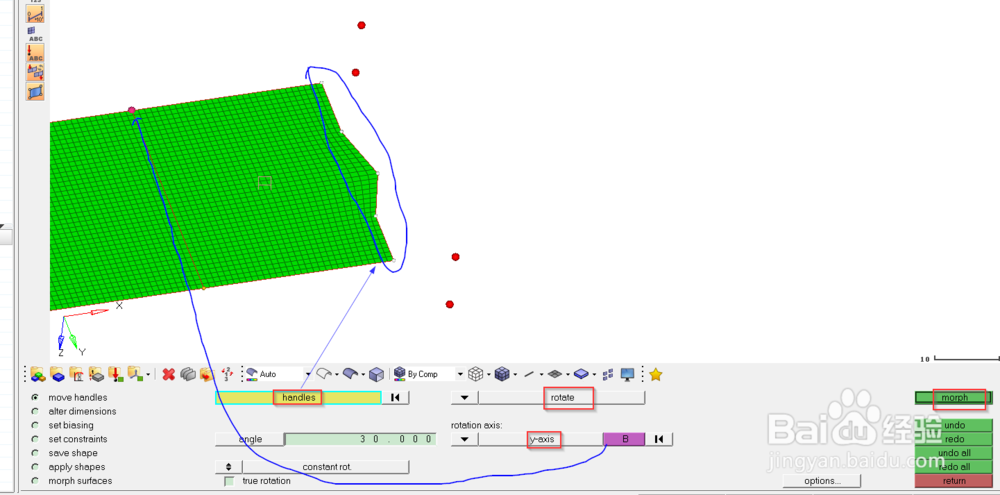Image resolution: width=1000 pixels, height=495 pixels.
Task: Click the blue flat layer display icon
Action: click(x=580, y=374)
